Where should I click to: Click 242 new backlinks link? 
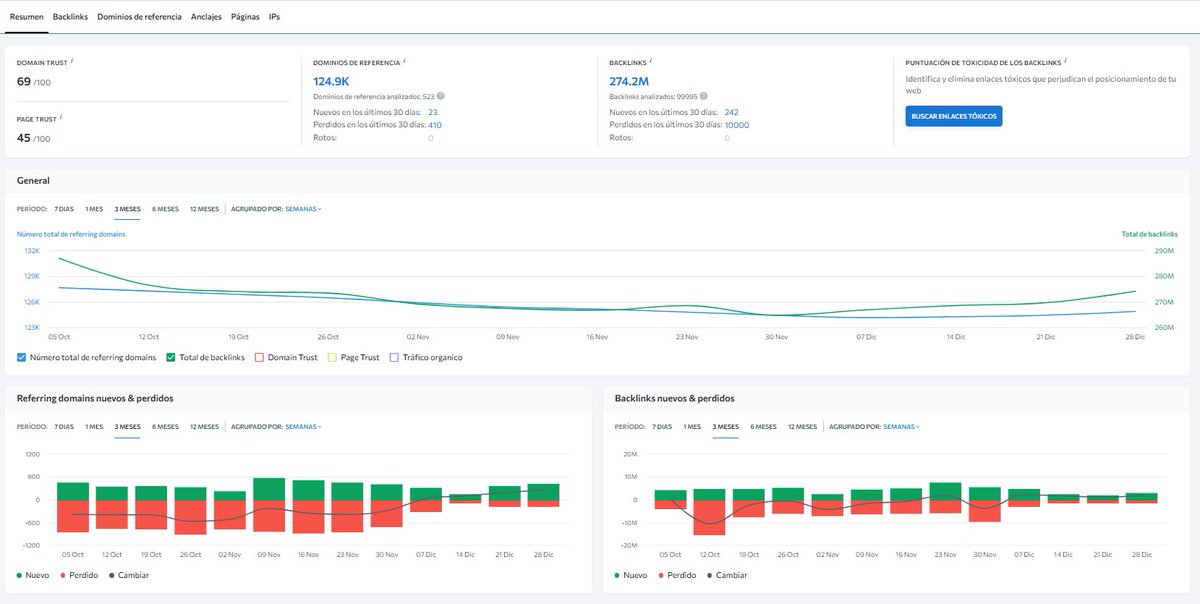[x=732, y=112]
